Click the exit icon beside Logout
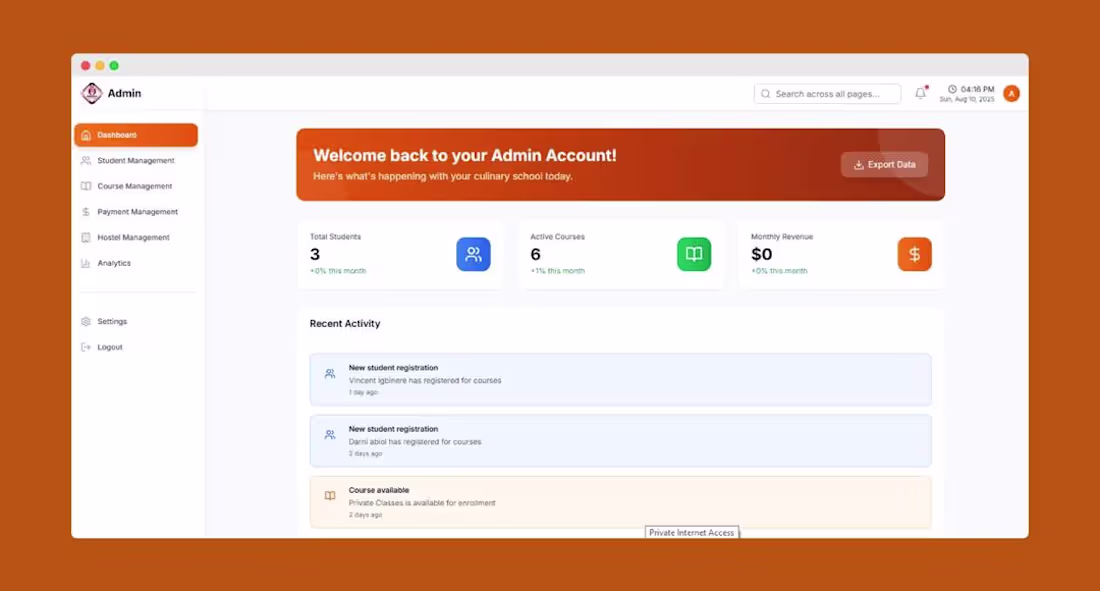Screen dimensions: 1100x591 click(x=86, y=347)
